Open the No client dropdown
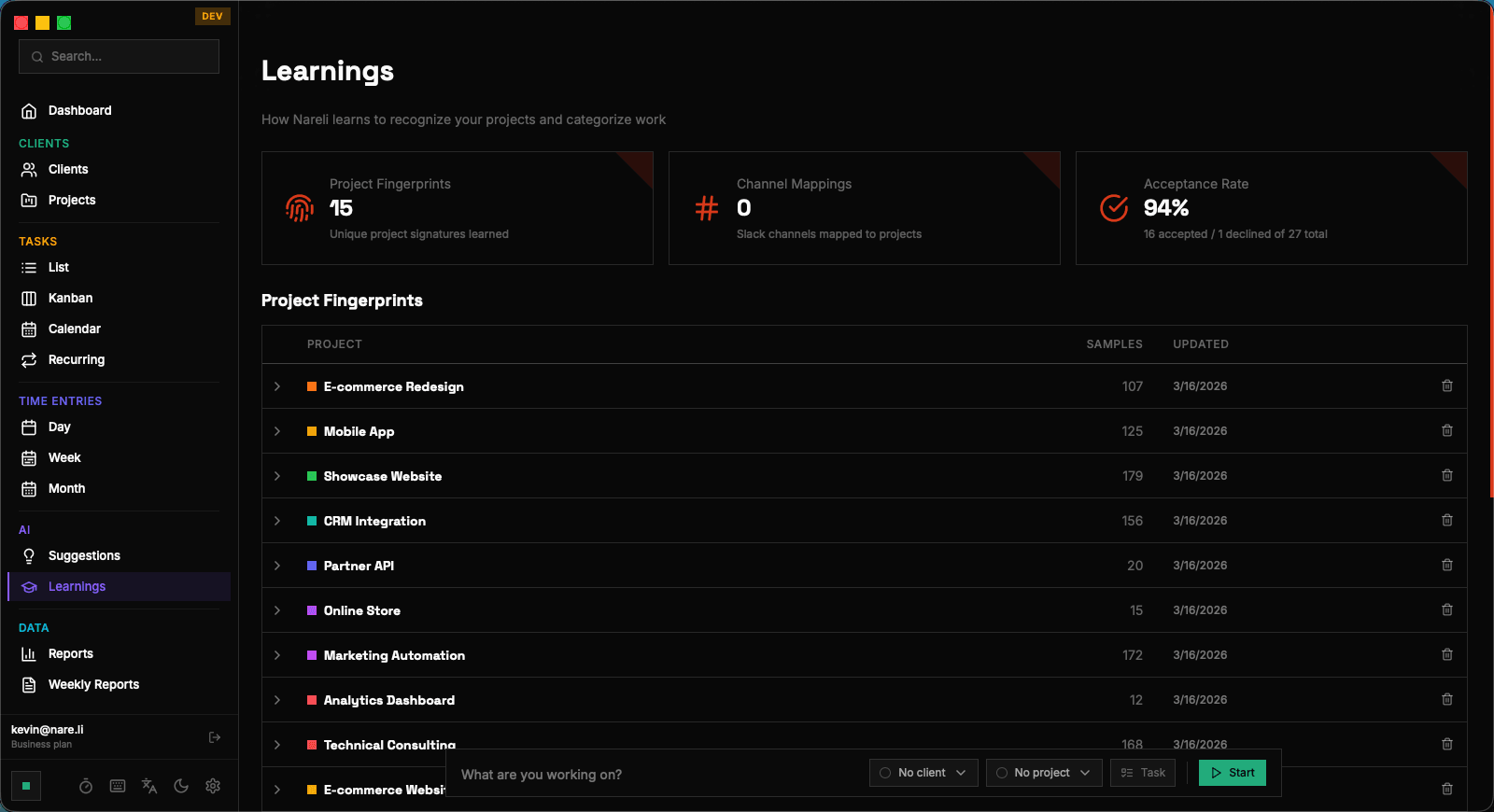The width and height of the screenshot is (1494, 812). 923,773
